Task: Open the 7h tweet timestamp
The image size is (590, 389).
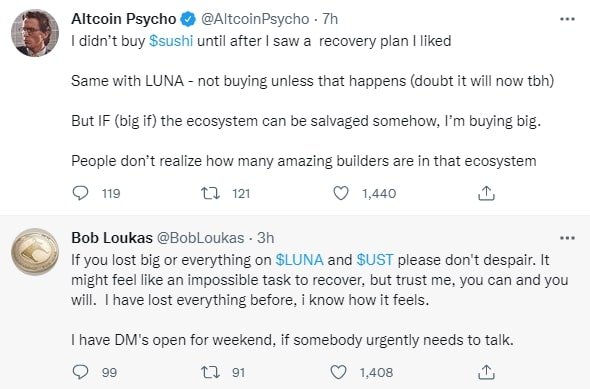Action: tap(330, 19)
